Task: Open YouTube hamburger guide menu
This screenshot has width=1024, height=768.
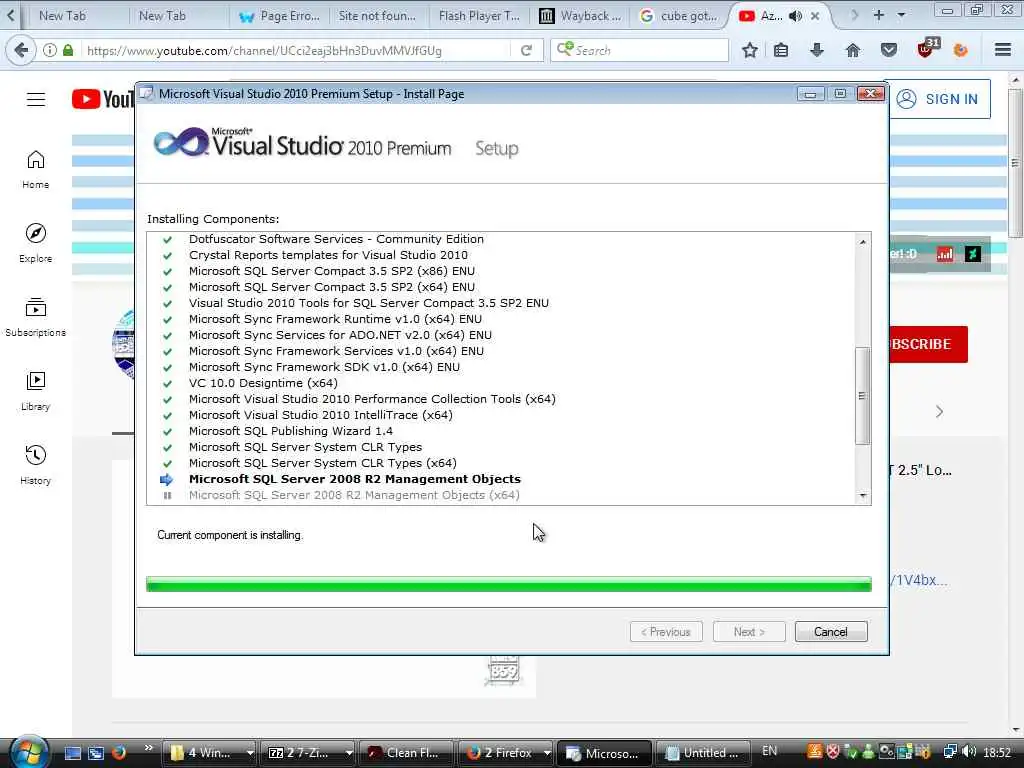Action: click(x=36, y=99)
